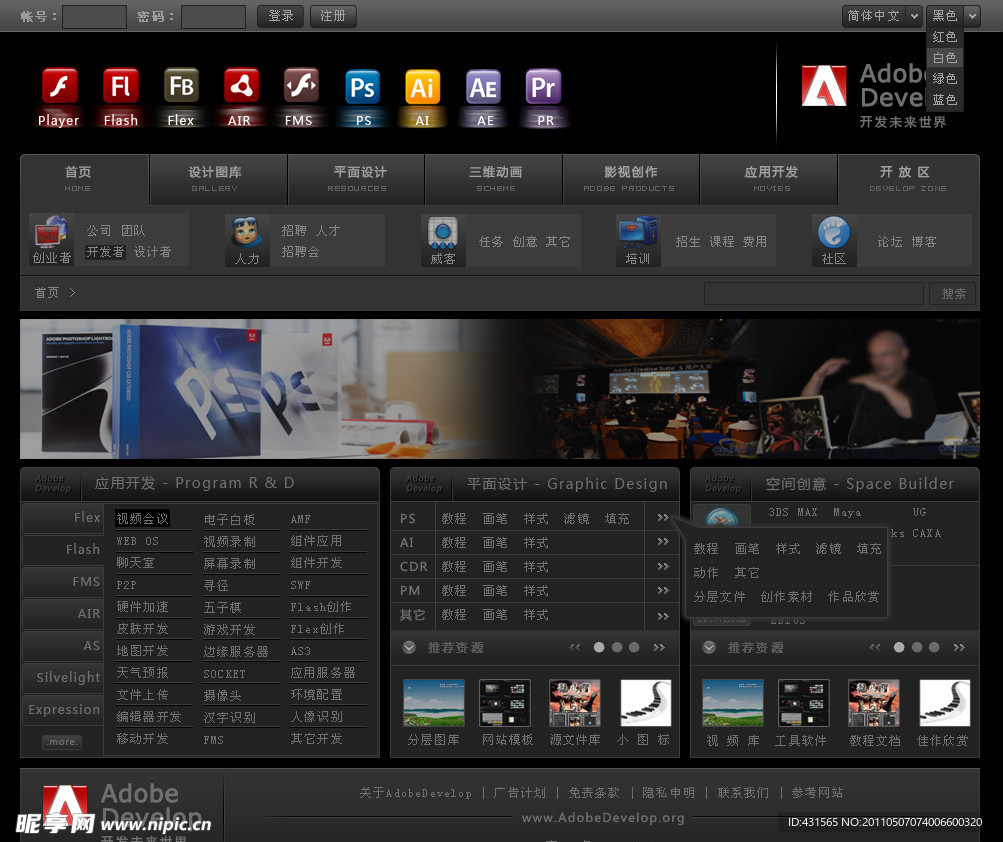Collapse 推荐资源 in 空间创意 panel
This screenshot has width=1003, height=842.
pos(709,647)
